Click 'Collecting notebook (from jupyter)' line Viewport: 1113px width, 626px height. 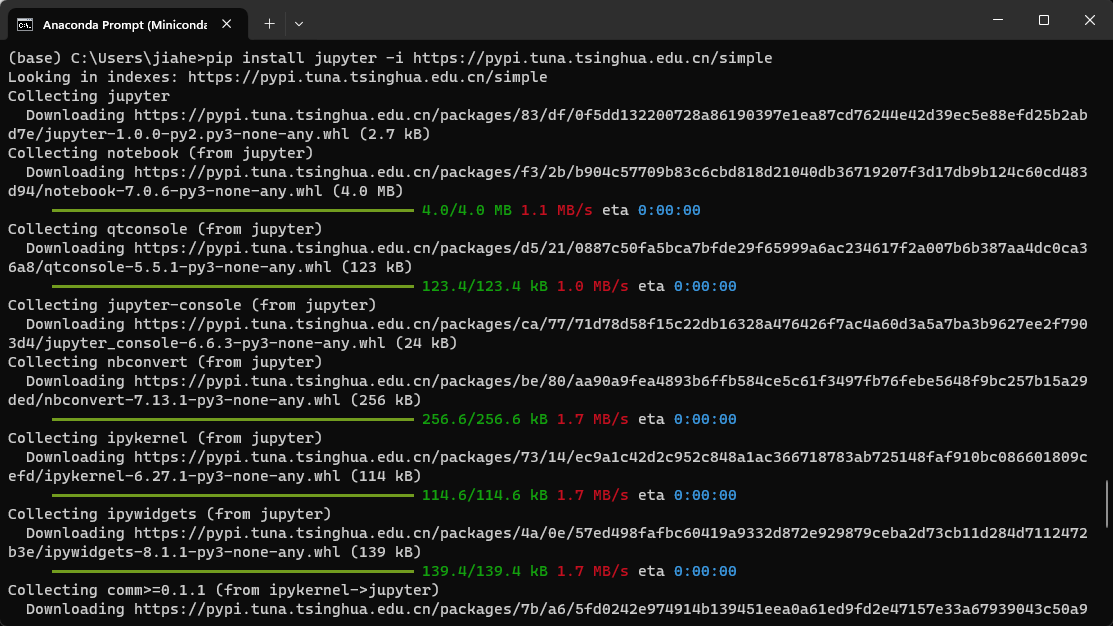pos(160,153)
